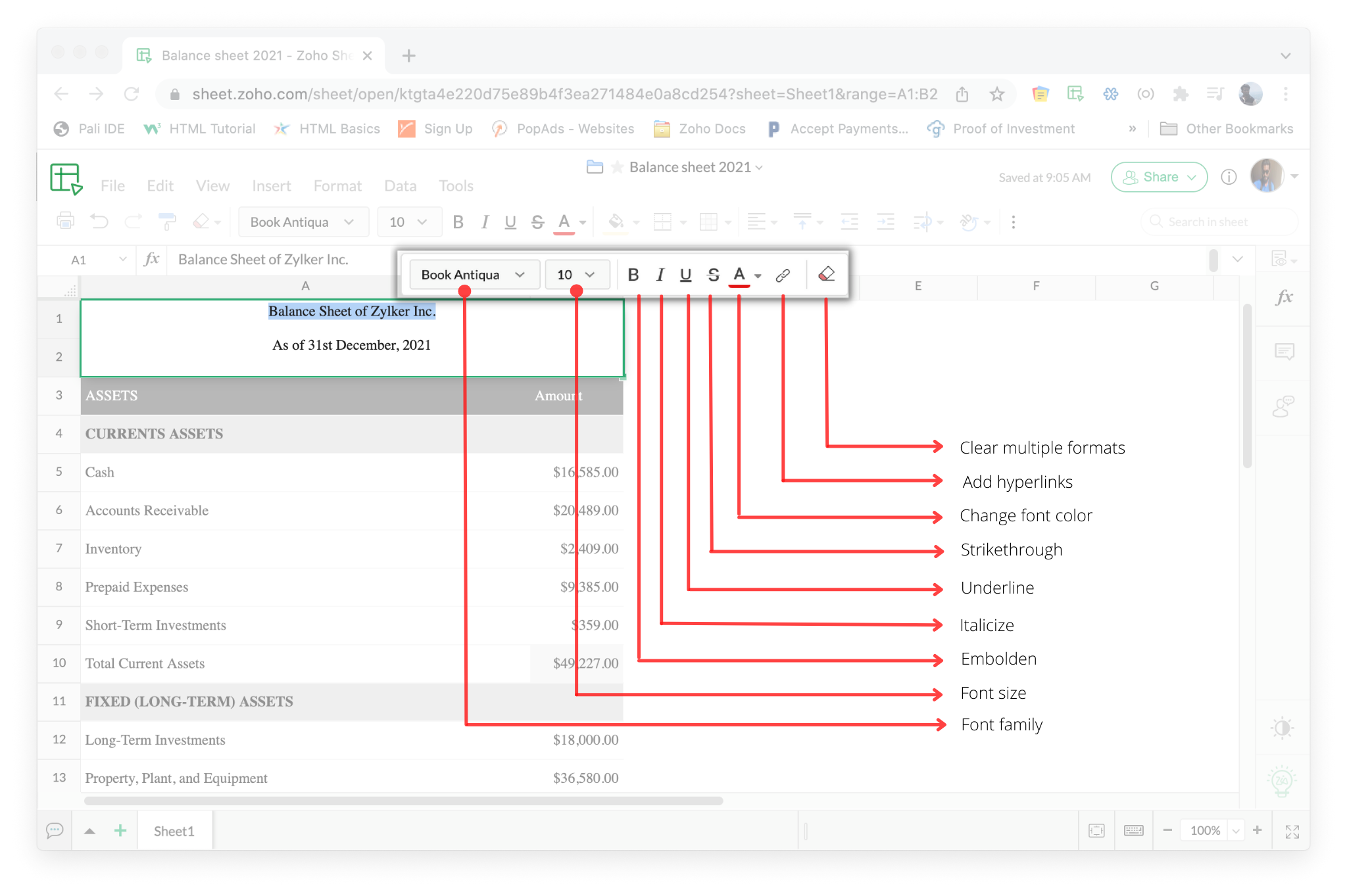This screenshot has height=896, width=1347.
Task: Toggle Underline in floating toolbar
Action: (685, 275)
